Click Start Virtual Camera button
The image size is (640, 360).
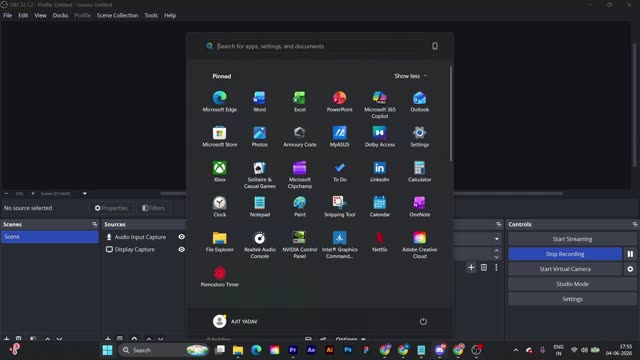565,269
